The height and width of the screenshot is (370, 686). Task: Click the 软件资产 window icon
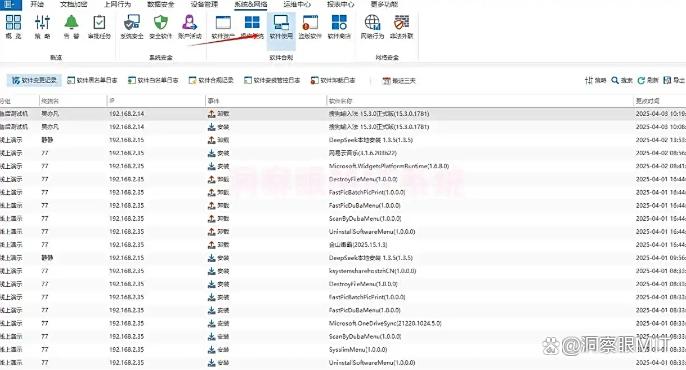223,26
